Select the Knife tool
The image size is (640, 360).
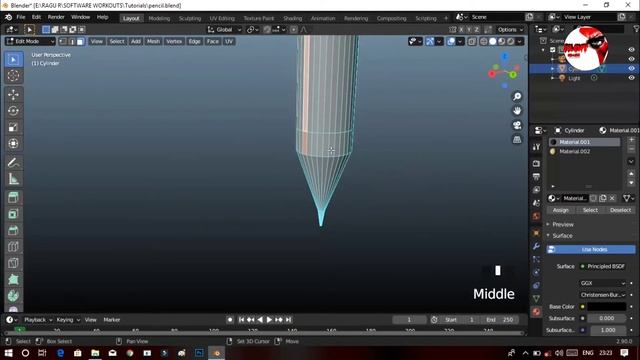tap(13, 263)
